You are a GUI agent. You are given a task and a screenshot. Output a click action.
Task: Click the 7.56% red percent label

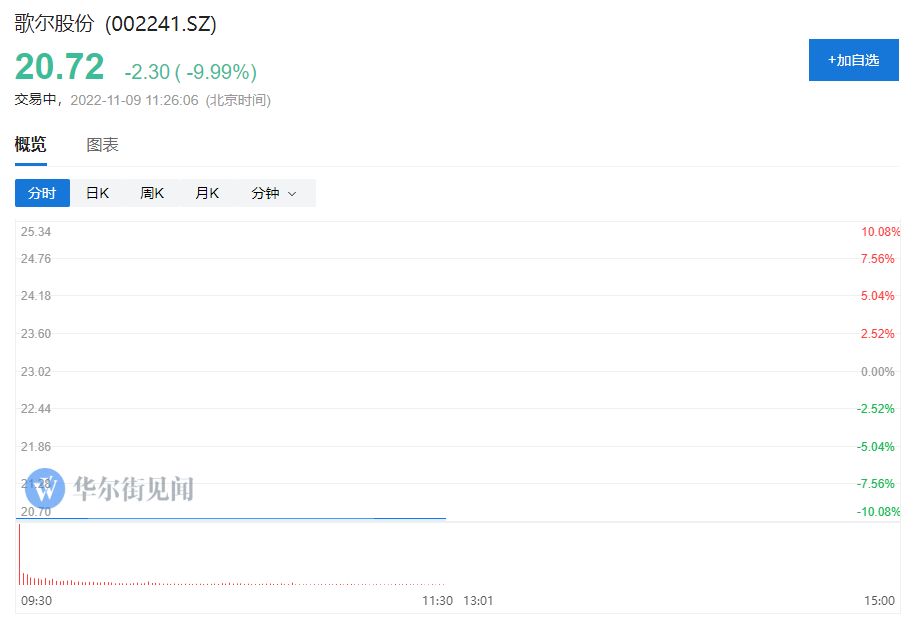click(877, 259)
